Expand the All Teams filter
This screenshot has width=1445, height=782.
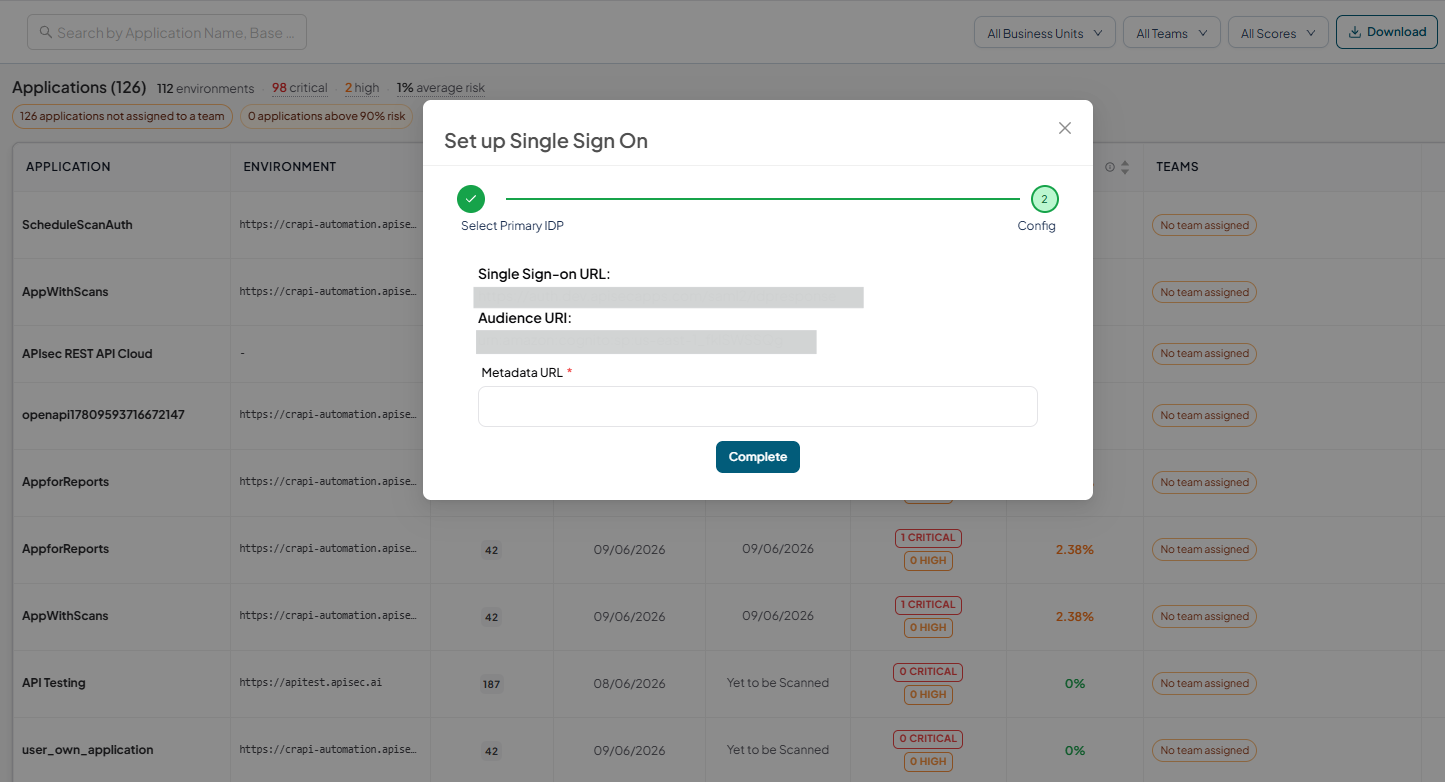click(x=1172, y=33)
